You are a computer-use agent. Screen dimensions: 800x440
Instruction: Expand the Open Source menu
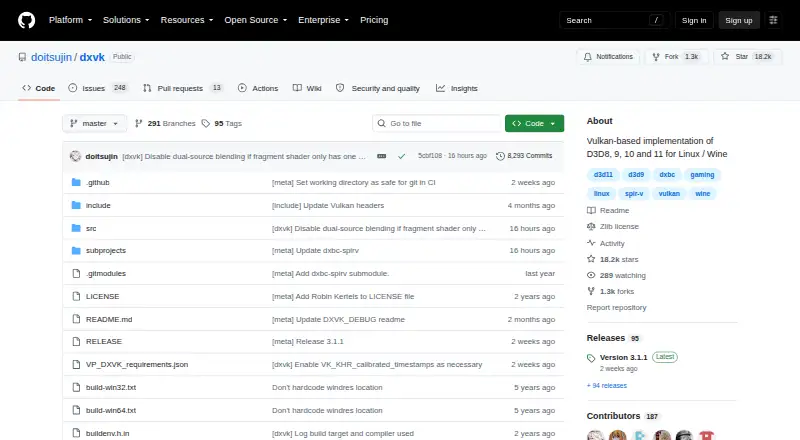point(256,20)
